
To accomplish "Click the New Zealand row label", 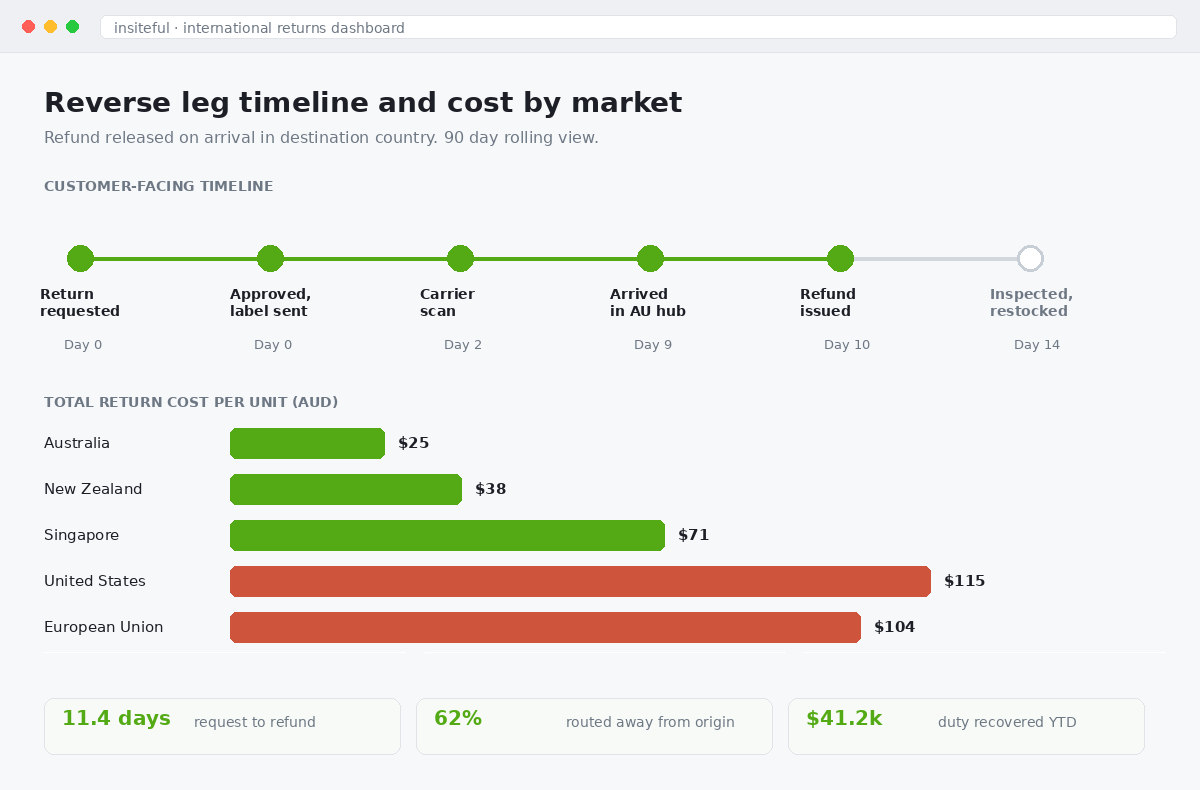I will [x=93, y=489].
